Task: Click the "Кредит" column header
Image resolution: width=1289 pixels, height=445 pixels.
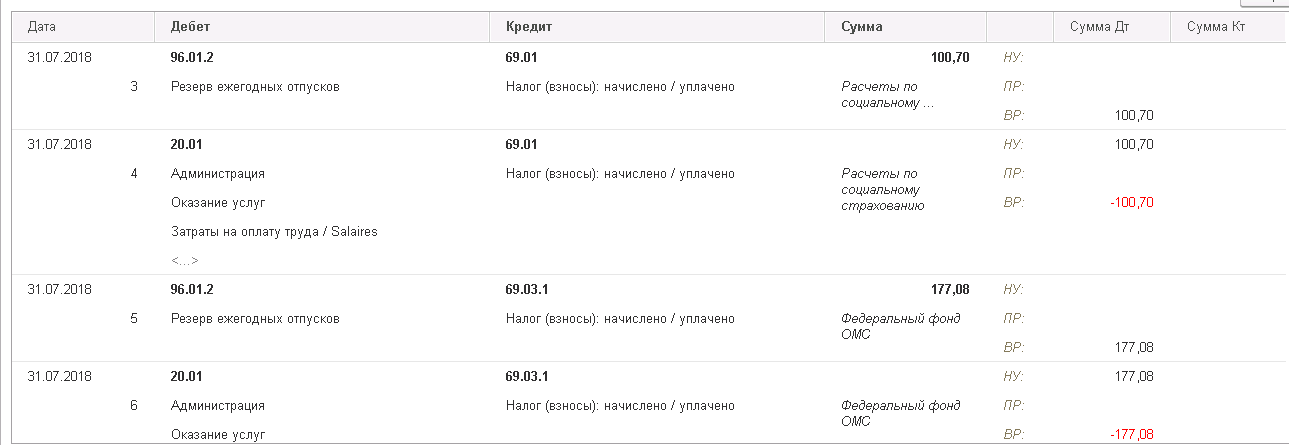Action: (x=529, y=27)
